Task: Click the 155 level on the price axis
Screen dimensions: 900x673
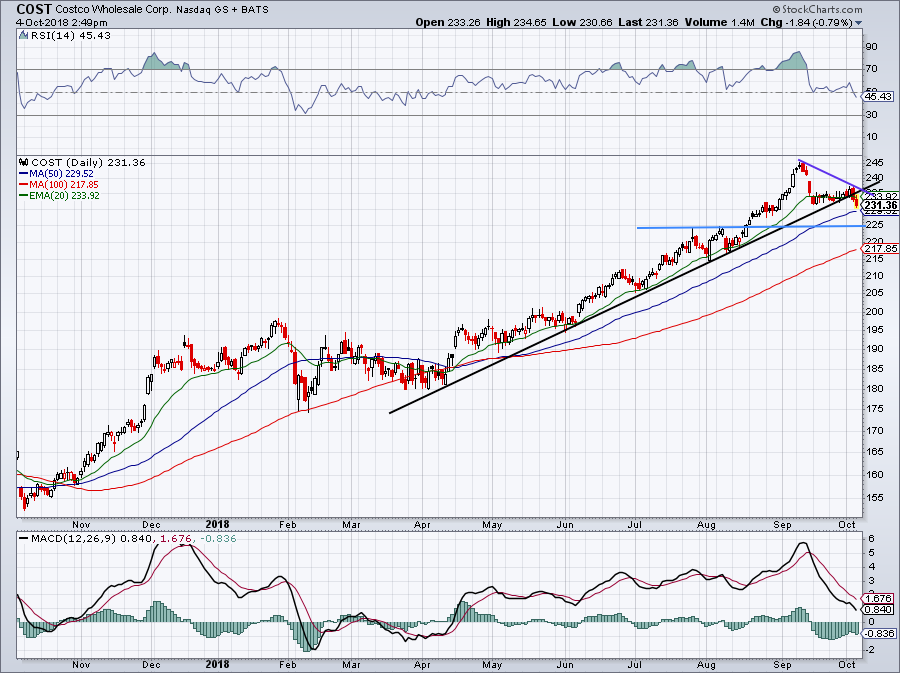Action: pyautogui.click(x=875, y=497)
